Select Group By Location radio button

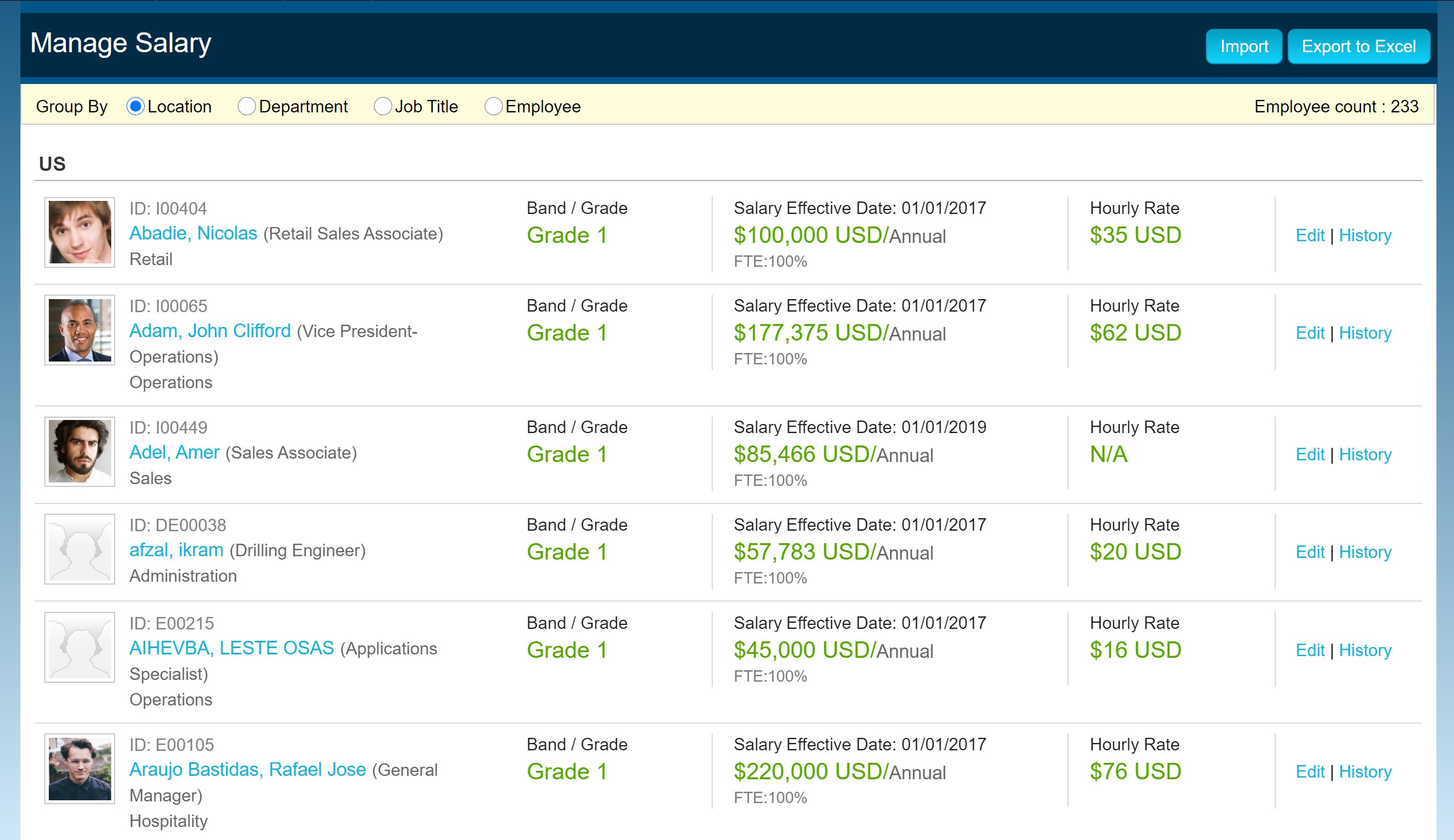click(x=135, y=107)
